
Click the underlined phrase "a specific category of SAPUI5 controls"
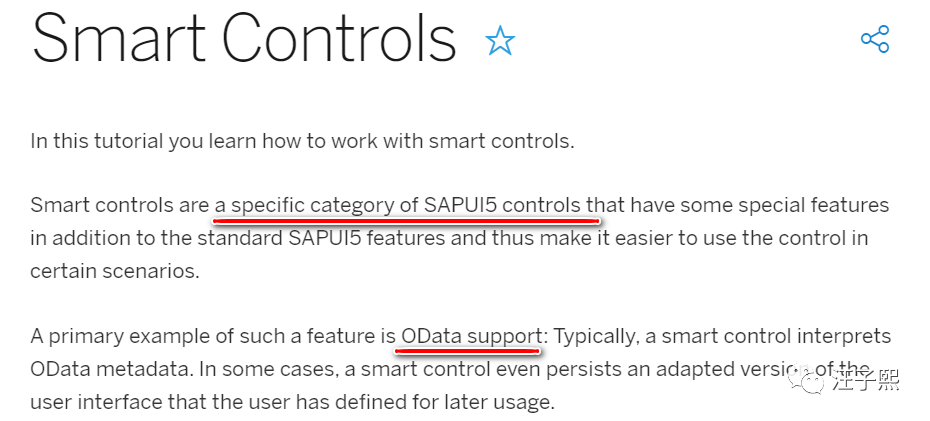tap(398, 205)
